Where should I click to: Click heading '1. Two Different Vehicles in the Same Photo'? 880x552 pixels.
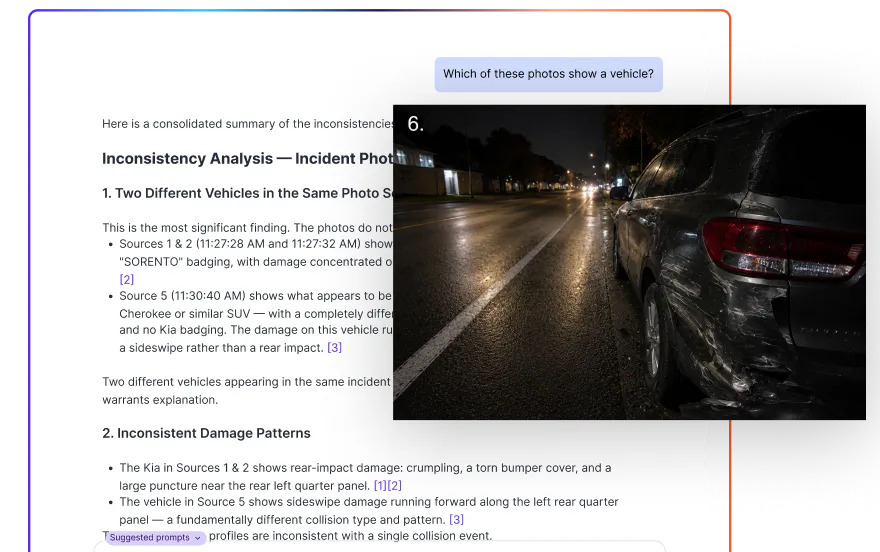pyautogui.click(x=248, y=194)
